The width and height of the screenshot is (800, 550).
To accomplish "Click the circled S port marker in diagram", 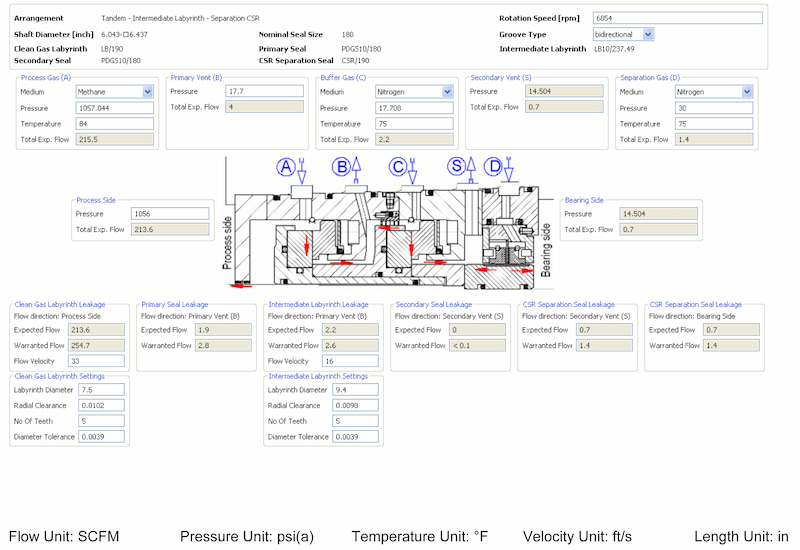I will click(x=457, y=166).
